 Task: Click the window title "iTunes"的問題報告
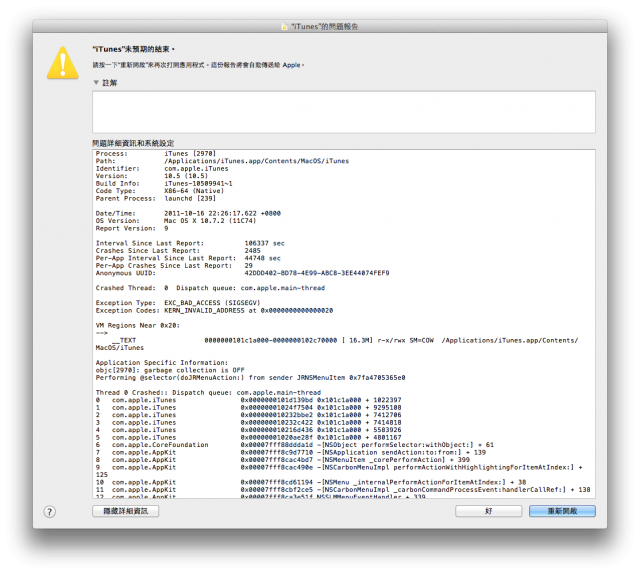(324, 27)
